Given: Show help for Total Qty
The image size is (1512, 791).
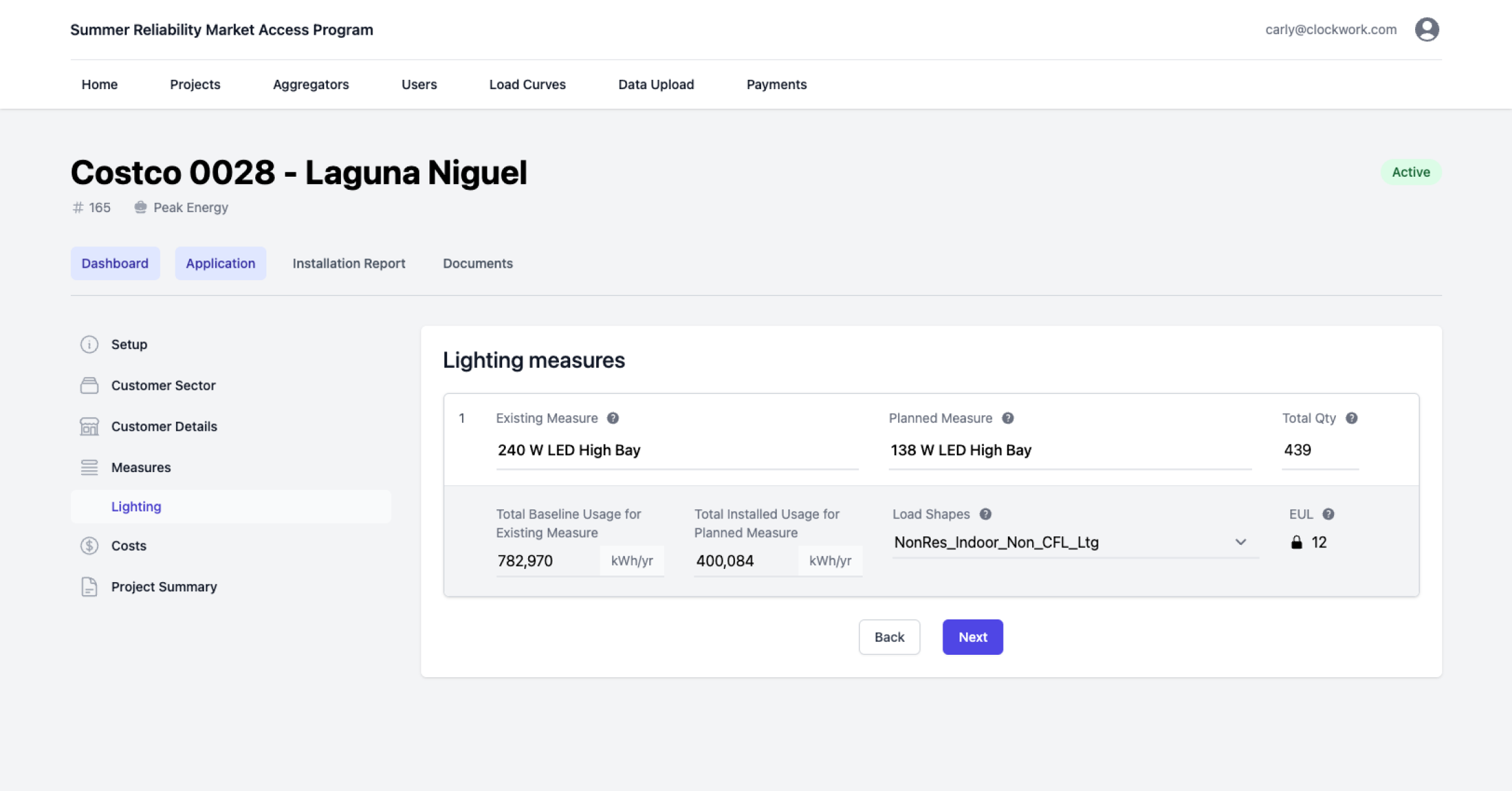Looking at the screenshot, I should coord(1352,418).
